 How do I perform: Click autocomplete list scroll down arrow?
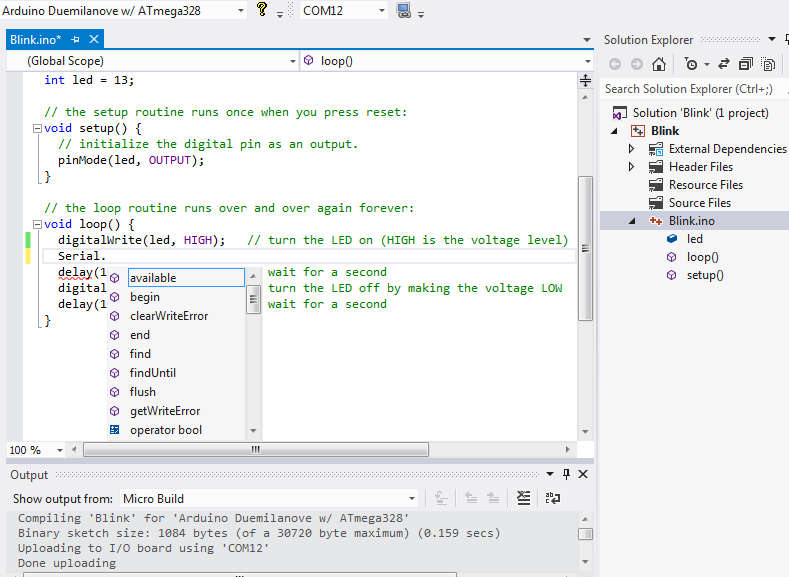(253, 431)
